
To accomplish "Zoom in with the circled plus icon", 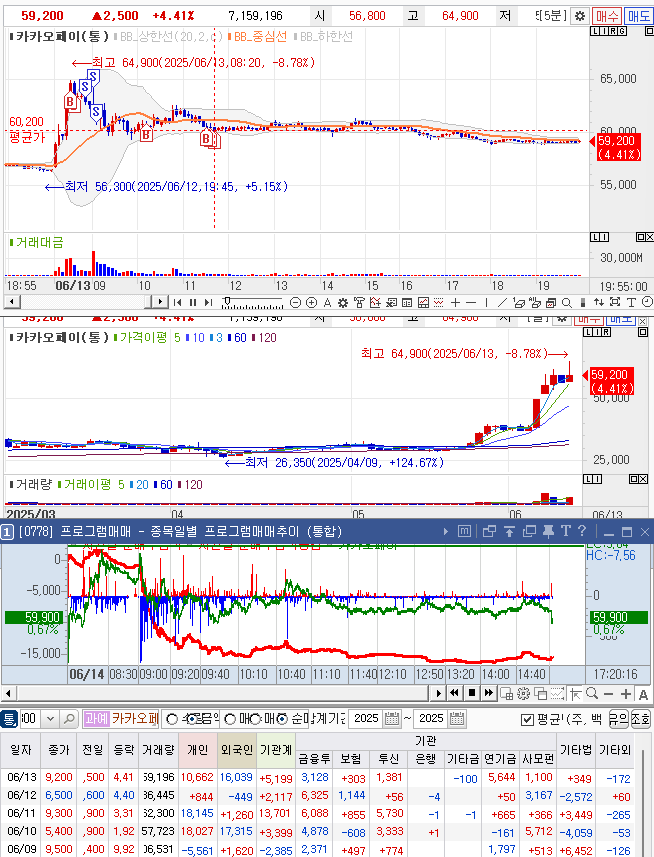I will click(311, 302).
